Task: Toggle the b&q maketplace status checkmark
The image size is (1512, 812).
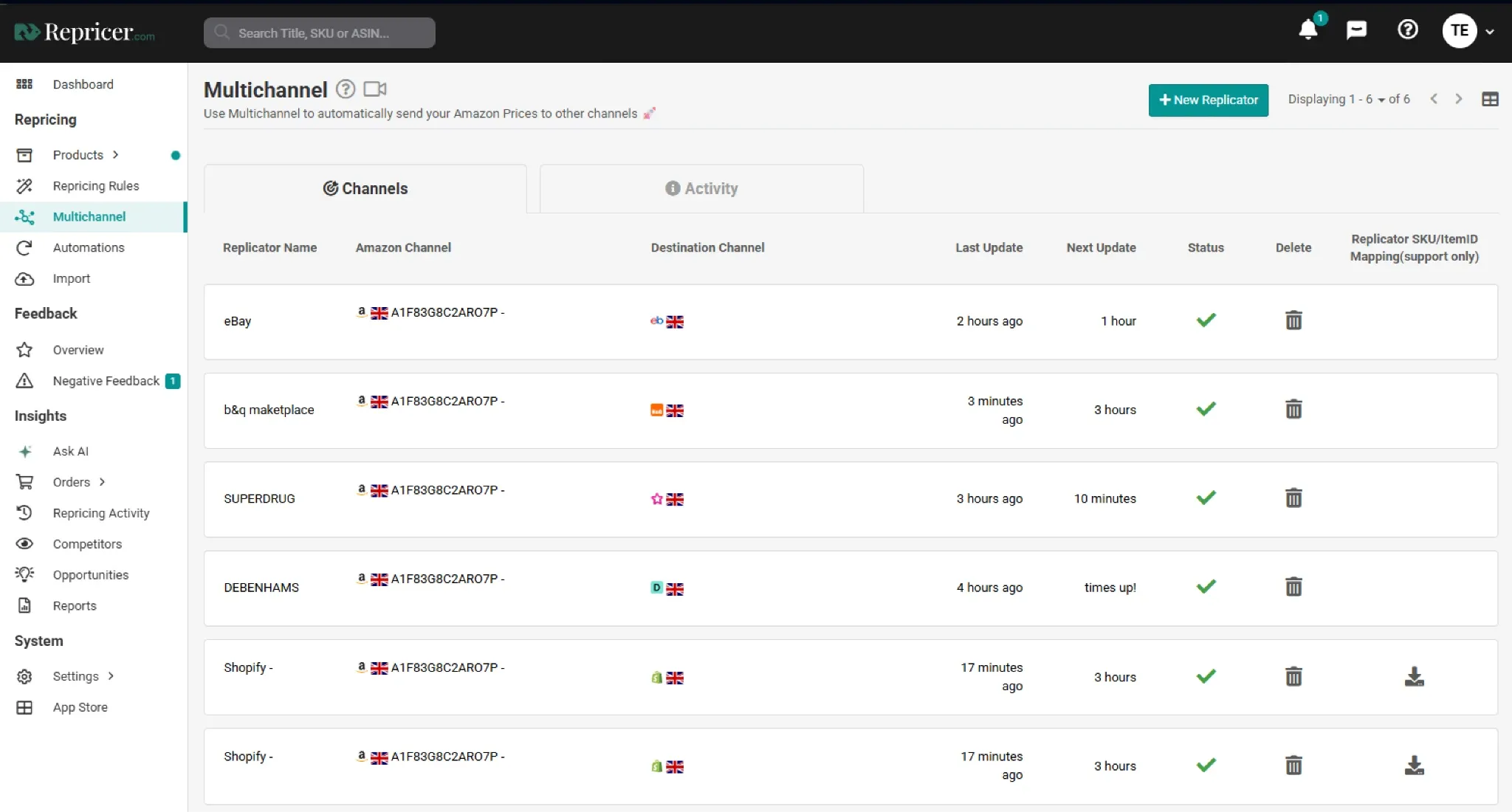Action: [1206, 409]
